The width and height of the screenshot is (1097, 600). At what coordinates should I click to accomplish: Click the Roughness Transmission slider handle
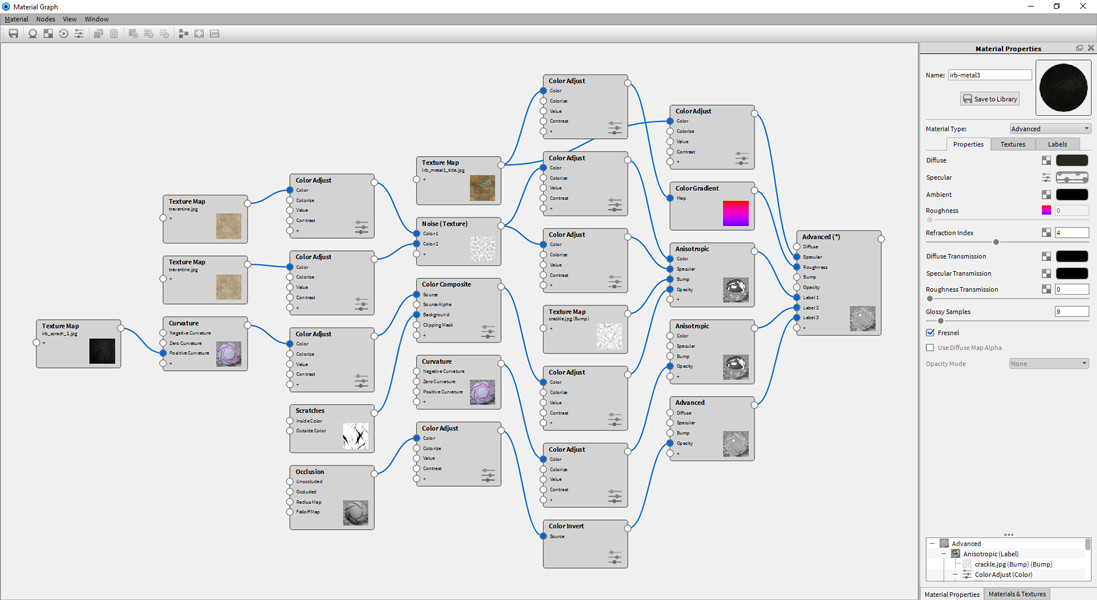pyautogui.click(x=929, y=299)
